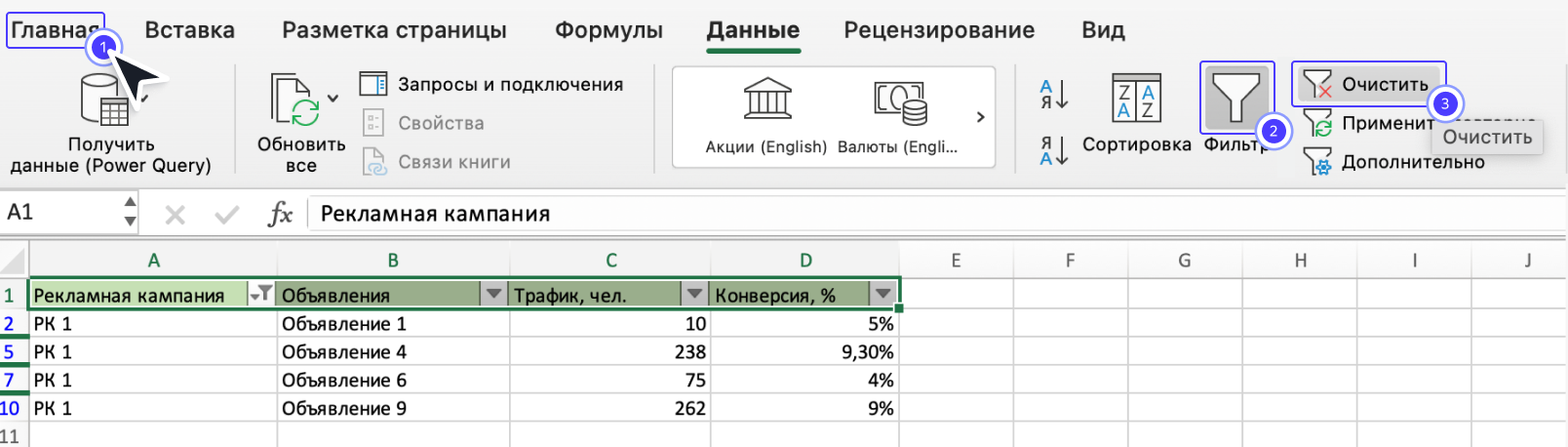Click the Свойства button
The width and height of the screenshot is (1568, 447).
click(423, 123)
